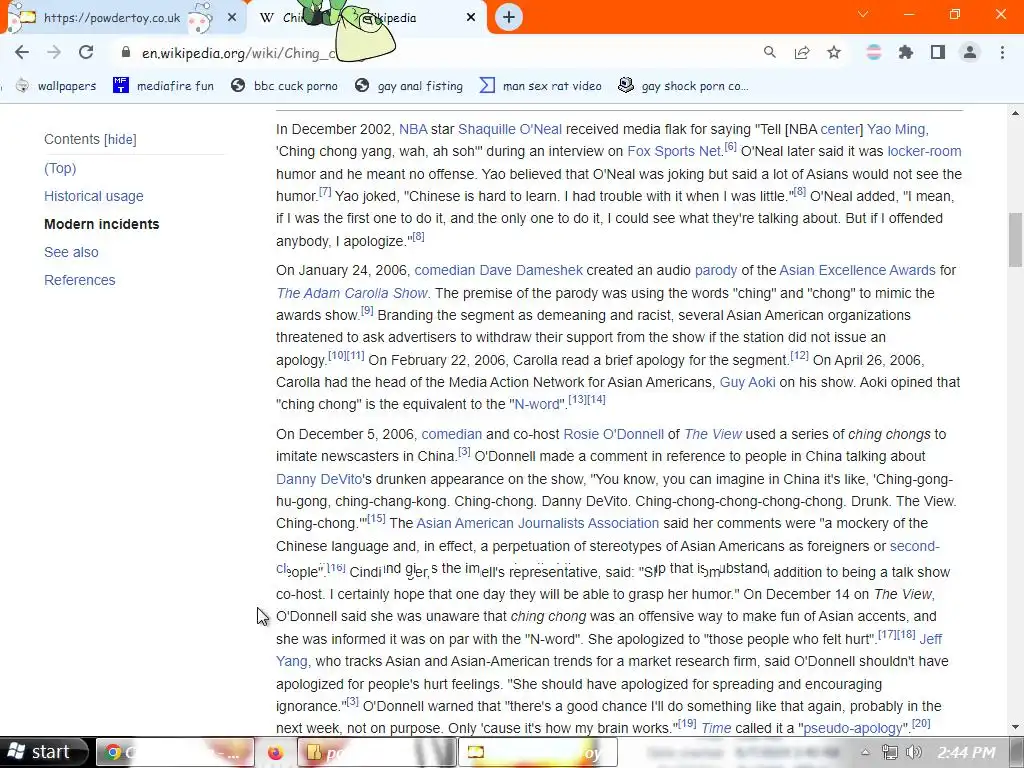
Task: Go back to the previous page
Action: point(22,52)
